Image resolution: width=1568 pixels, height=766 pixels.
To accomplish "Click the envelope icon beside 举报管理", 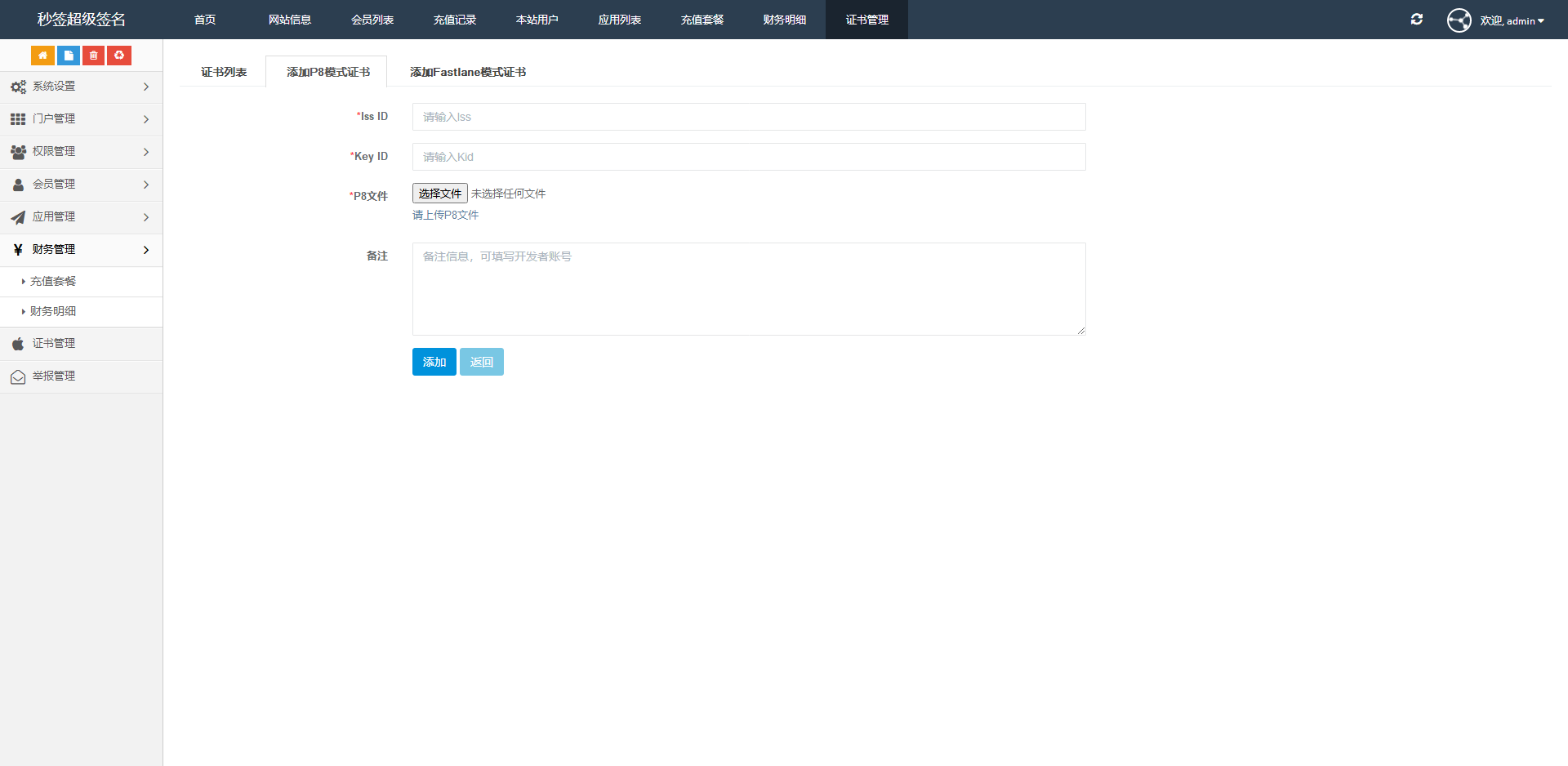I will [18, 376].
